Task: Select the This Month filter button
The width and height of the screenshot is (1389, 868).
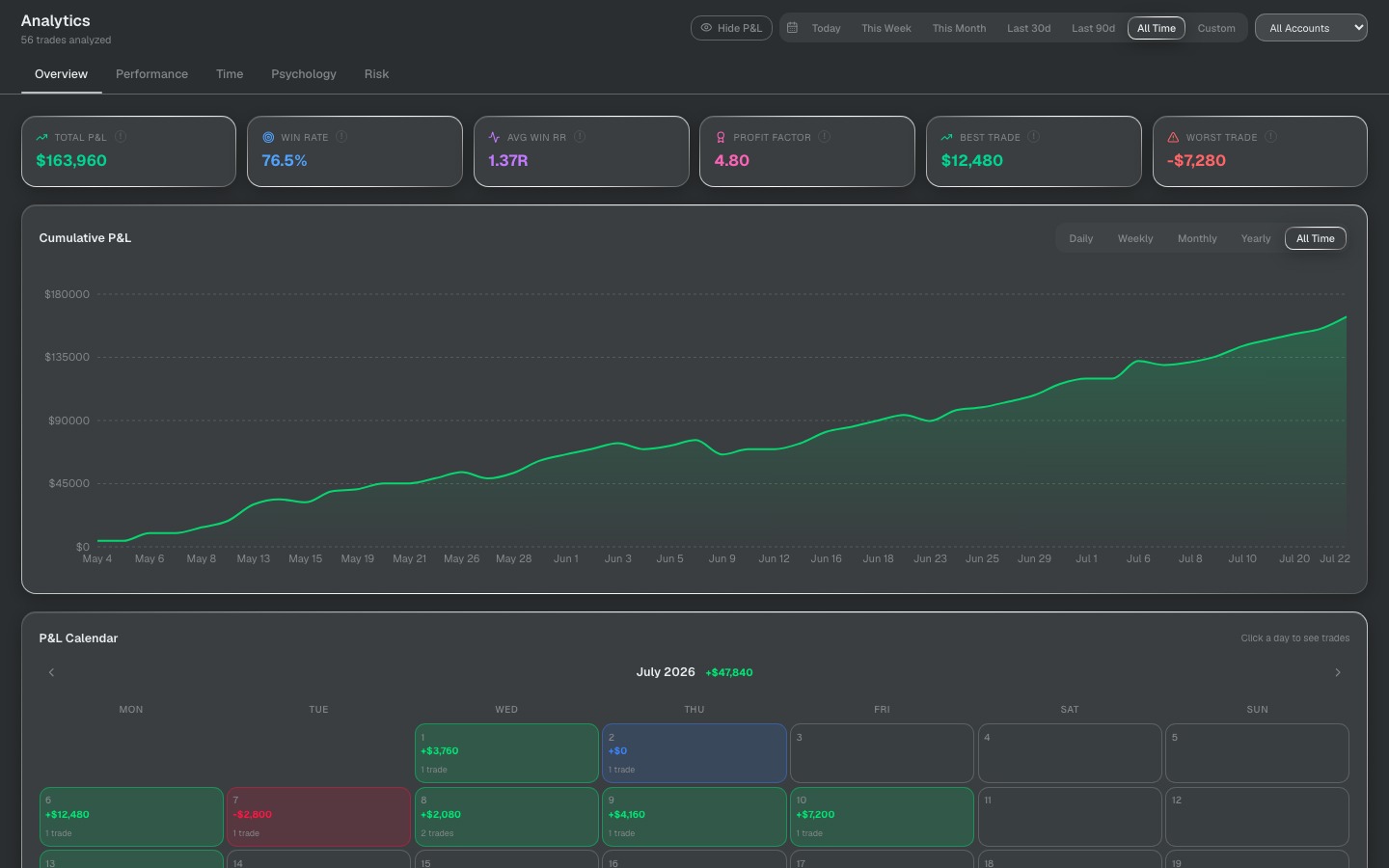Action: [959, 28]
